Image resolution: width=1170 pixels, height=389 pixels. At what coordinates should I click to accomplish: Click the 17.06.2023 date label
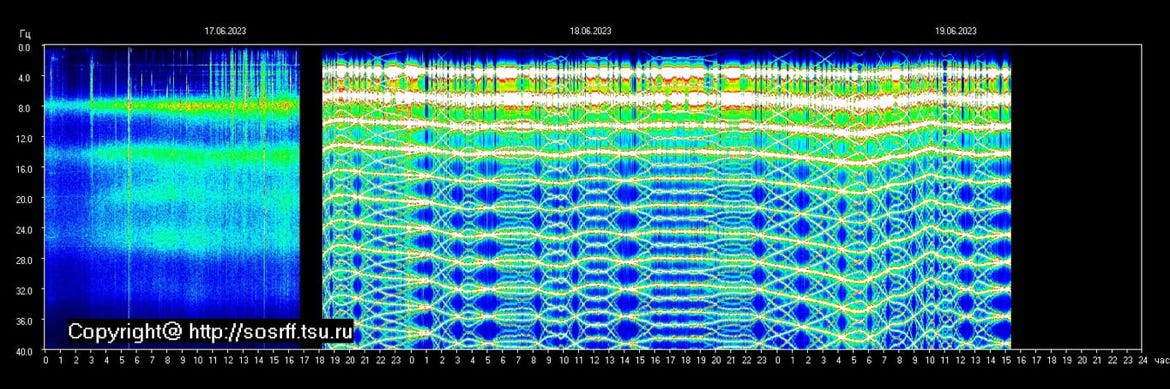(225, 31)
